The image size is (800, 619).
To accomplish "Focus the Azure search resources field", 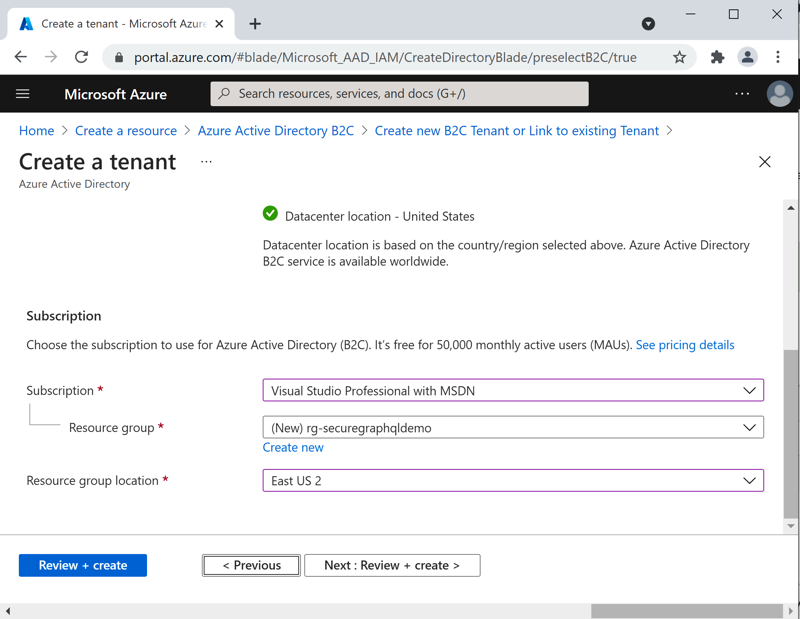I will [x=399, y=94].
